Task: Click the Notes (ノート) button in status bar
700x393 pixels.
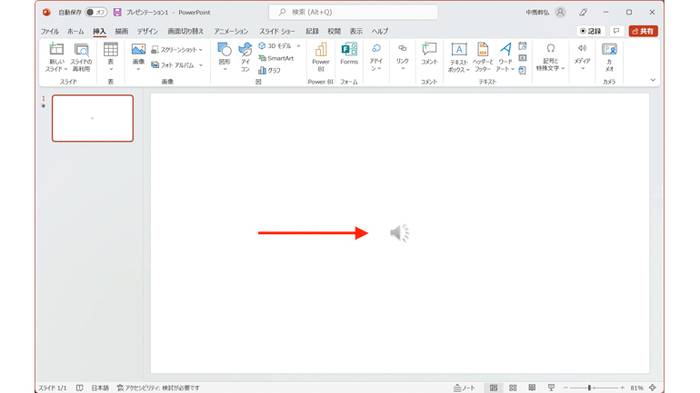Action: click(464, 388)
